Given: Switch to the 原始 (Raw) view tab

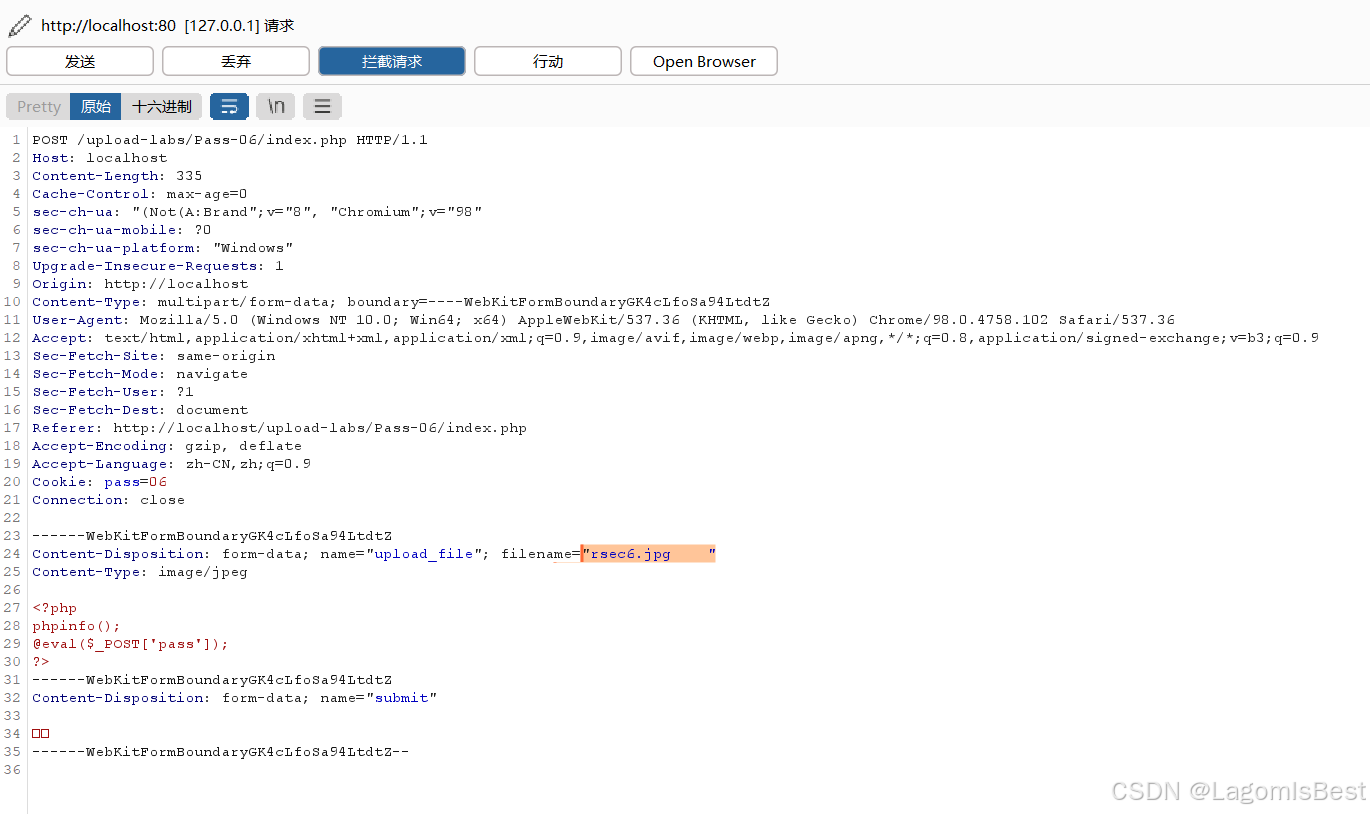Looking at the screenshot, I should point(96,106).
